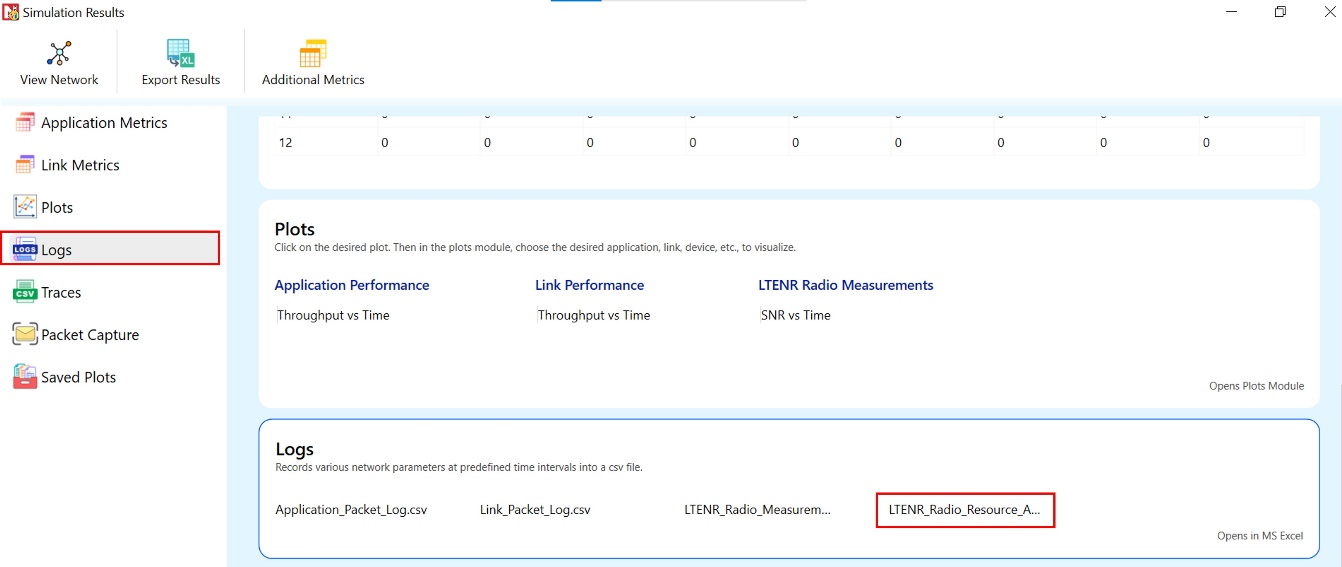This screenshot has height=567, width=1342.
Task: Restore down the Simulation Results window
Action: [x=1280, y=12]
